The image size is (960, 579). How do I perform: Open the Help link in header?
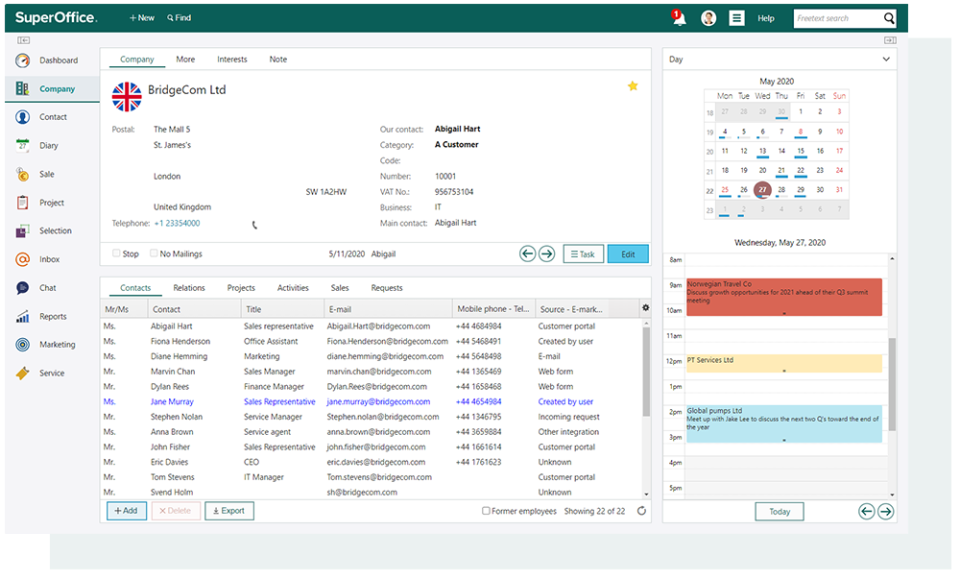(x=766, y=18)
